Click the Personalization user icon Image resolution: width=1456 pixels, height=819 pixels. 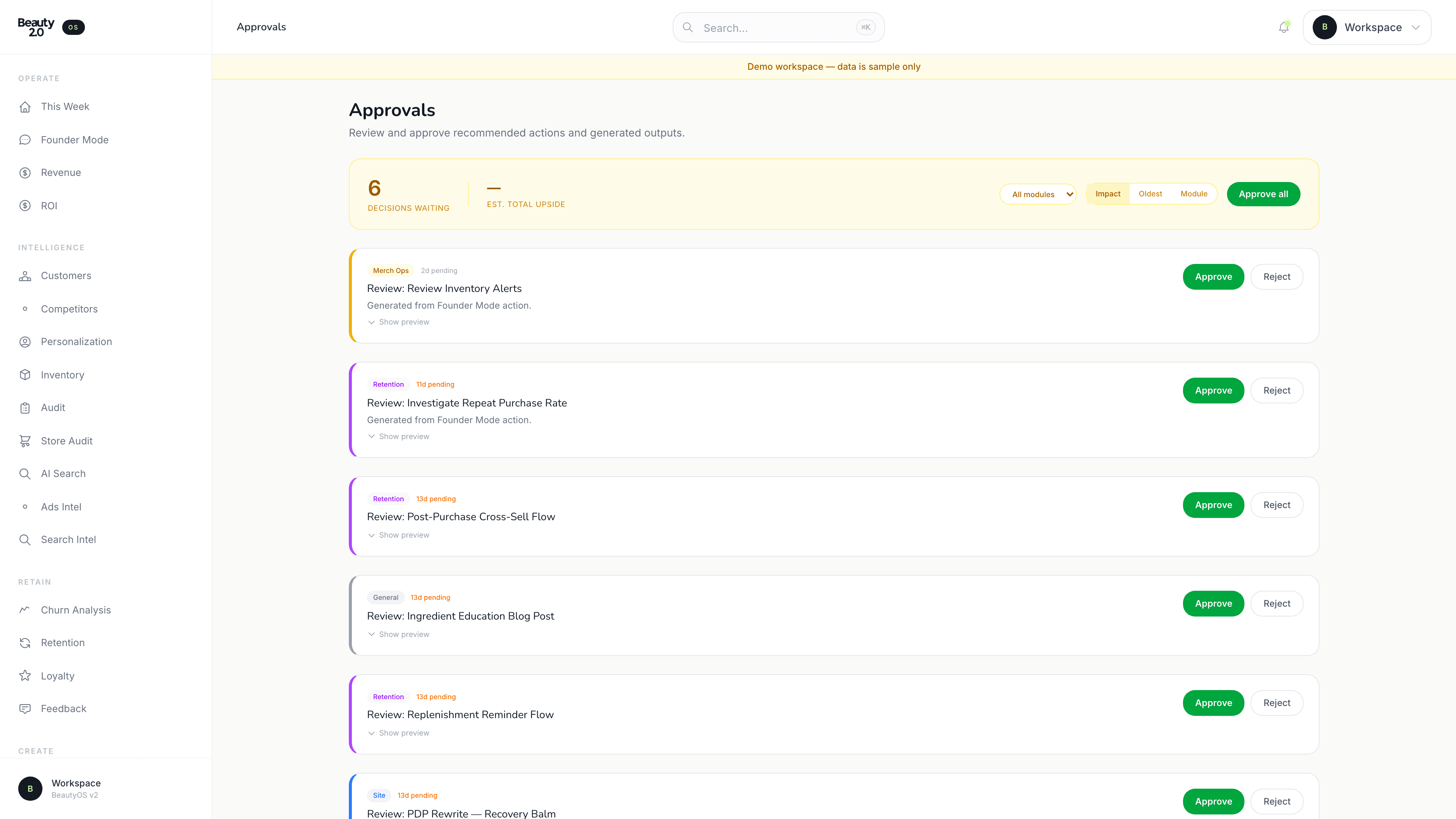(25, 342)
